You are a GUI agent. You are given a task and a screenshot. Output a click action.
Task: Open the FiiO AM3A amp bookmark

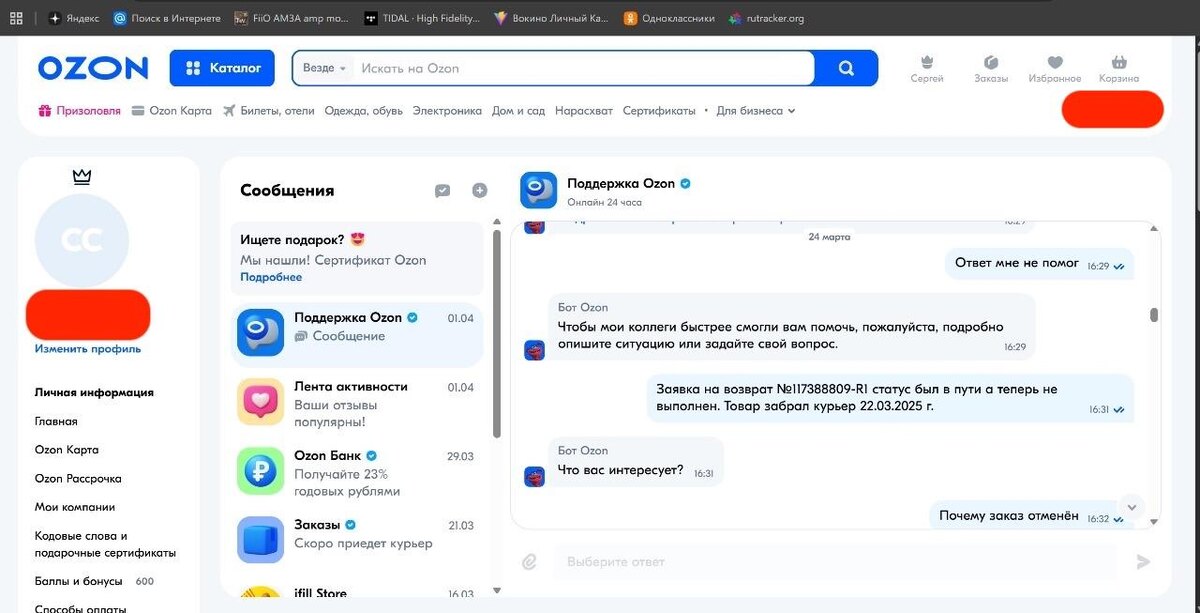292,18
